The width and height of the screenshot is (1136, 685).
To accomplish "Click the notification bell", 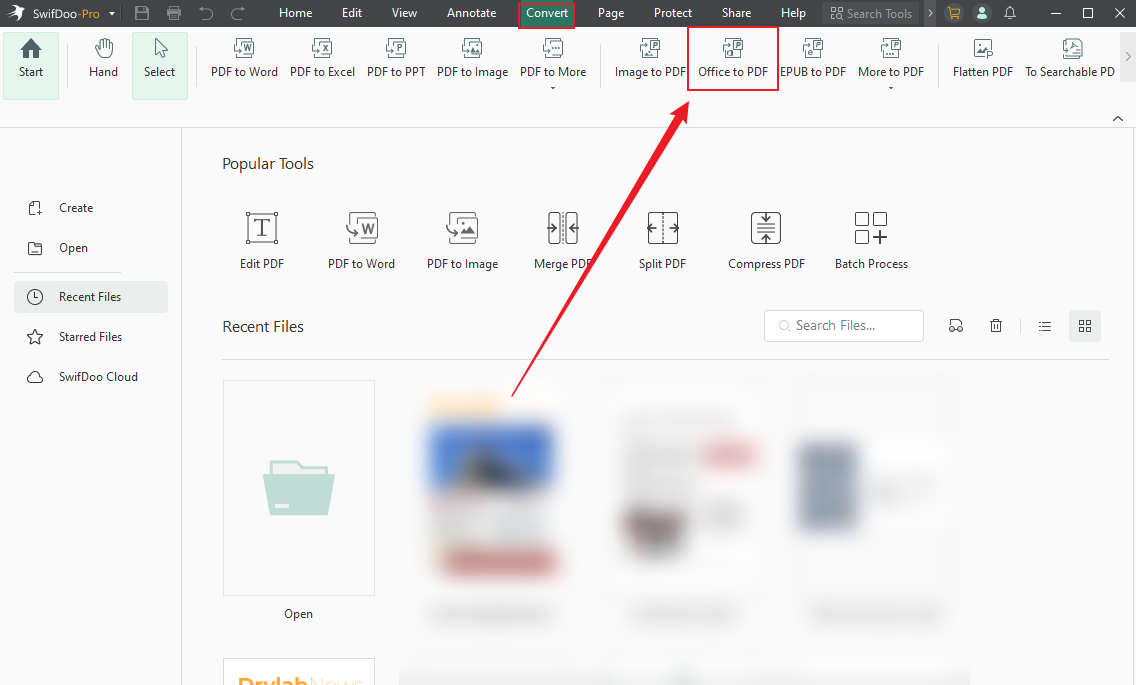I will tap(1009, 13).
